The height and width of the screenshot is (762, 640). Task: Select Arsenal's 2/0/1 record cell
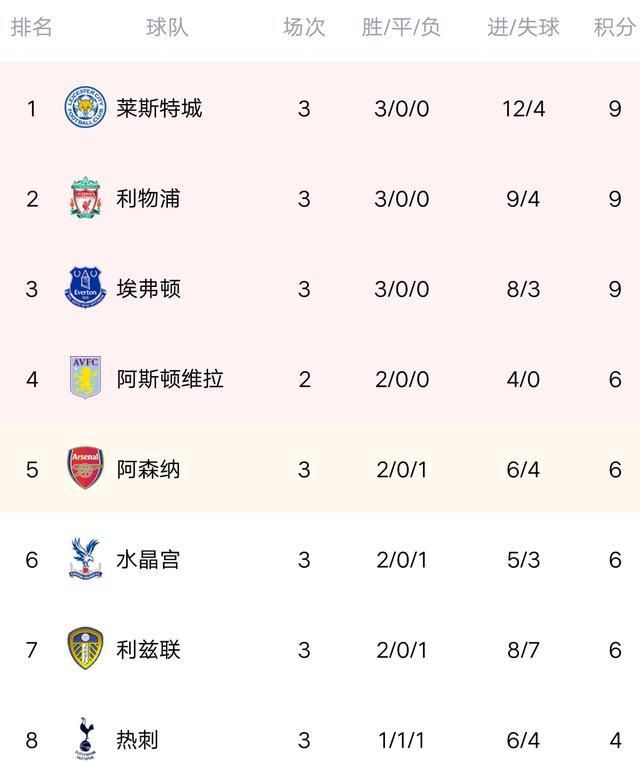tap(401, 469)
